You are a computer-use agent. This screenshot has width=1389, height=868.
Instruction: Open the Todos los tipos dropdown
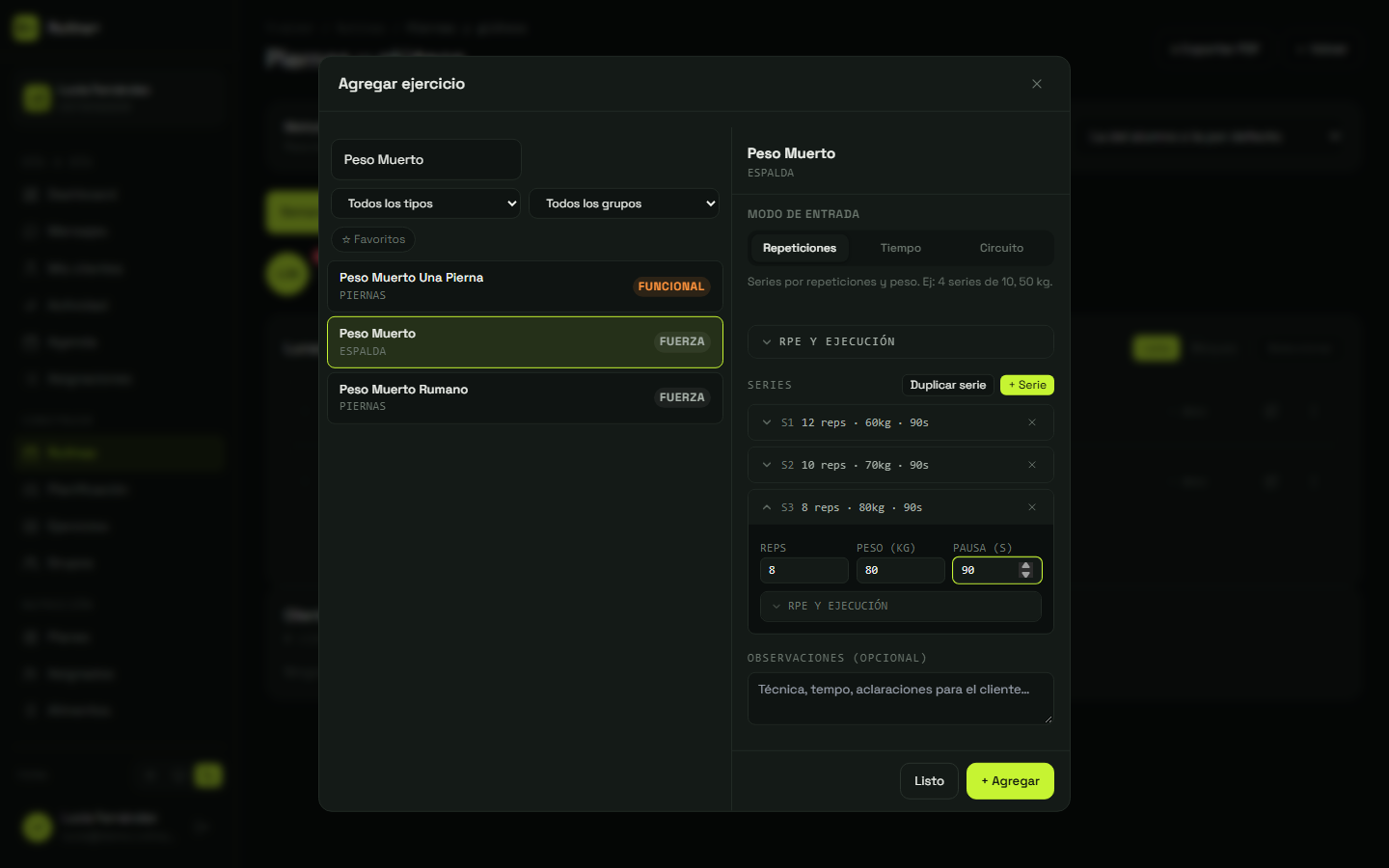click(425, 203)
